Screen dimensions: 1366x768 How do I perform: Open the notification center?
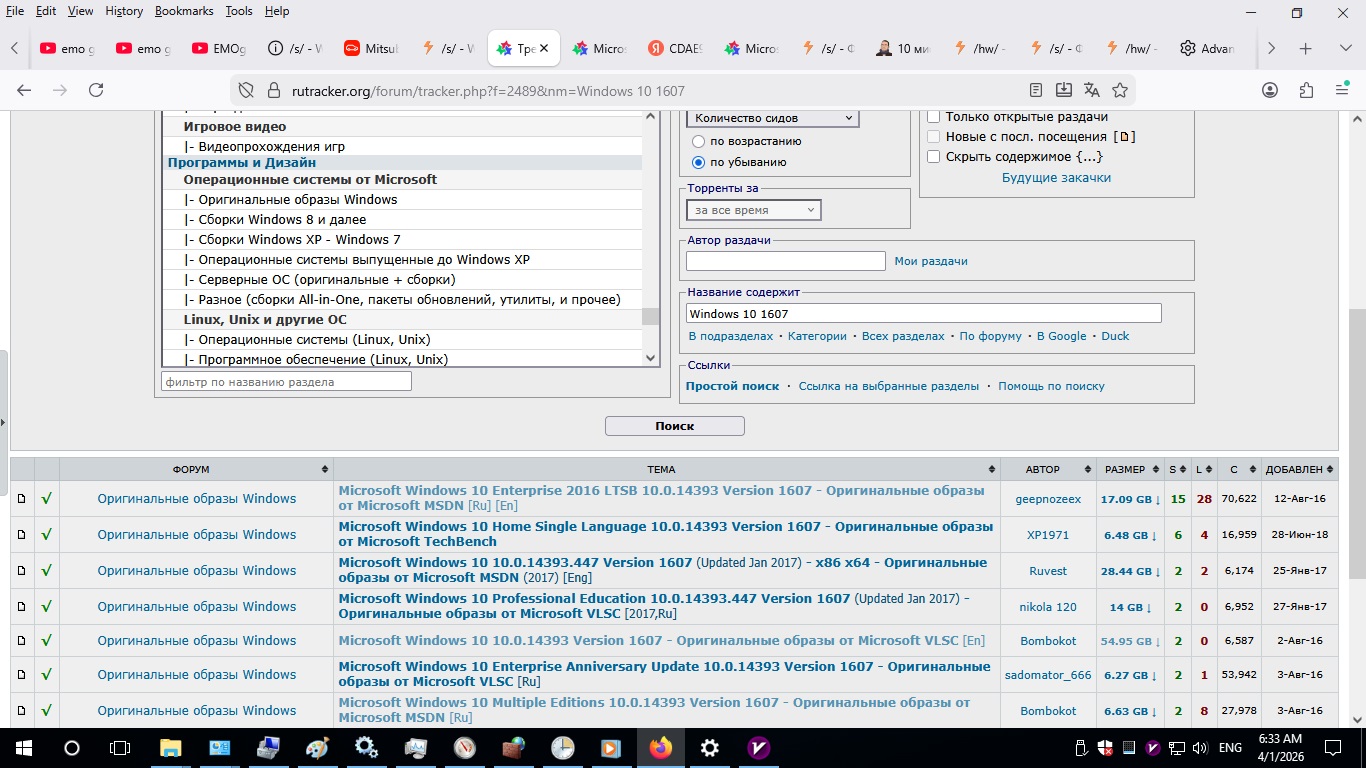tap(1333, 748)
